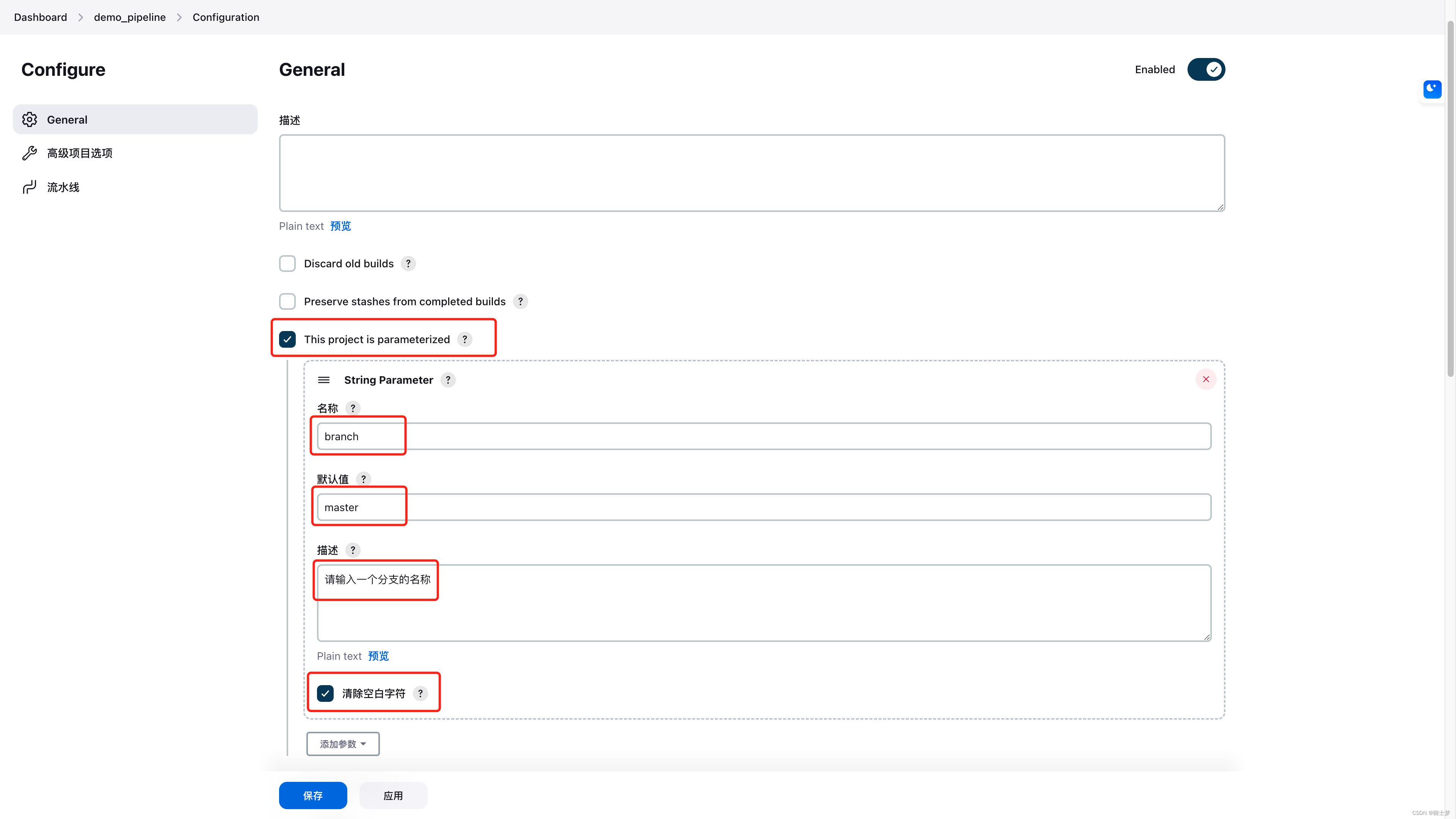
Task: Click Configuration breadcrumb
Action: 226,17
